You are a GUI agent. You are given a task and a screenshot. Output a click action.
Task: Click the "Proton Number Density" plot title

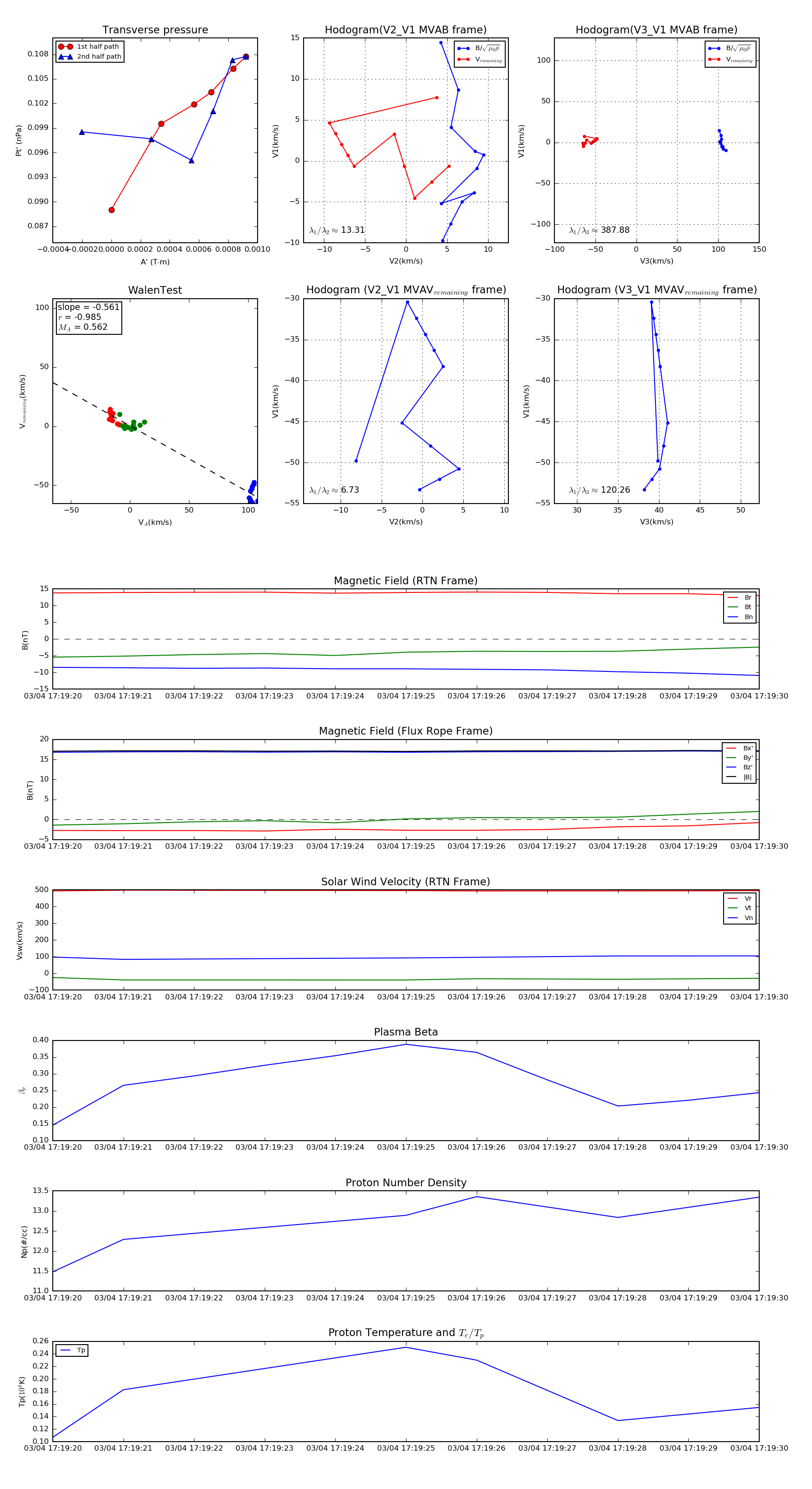406,1183
